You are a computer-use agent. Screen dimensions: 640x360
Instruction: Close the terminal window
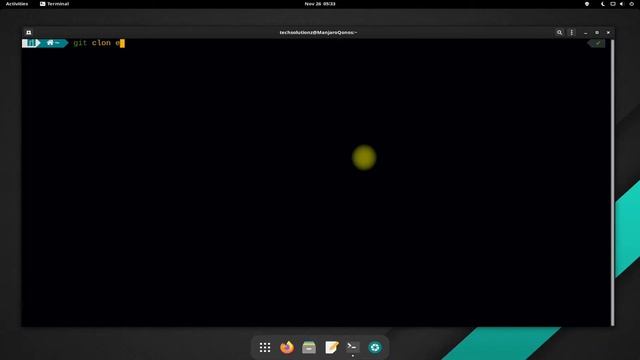608,33
